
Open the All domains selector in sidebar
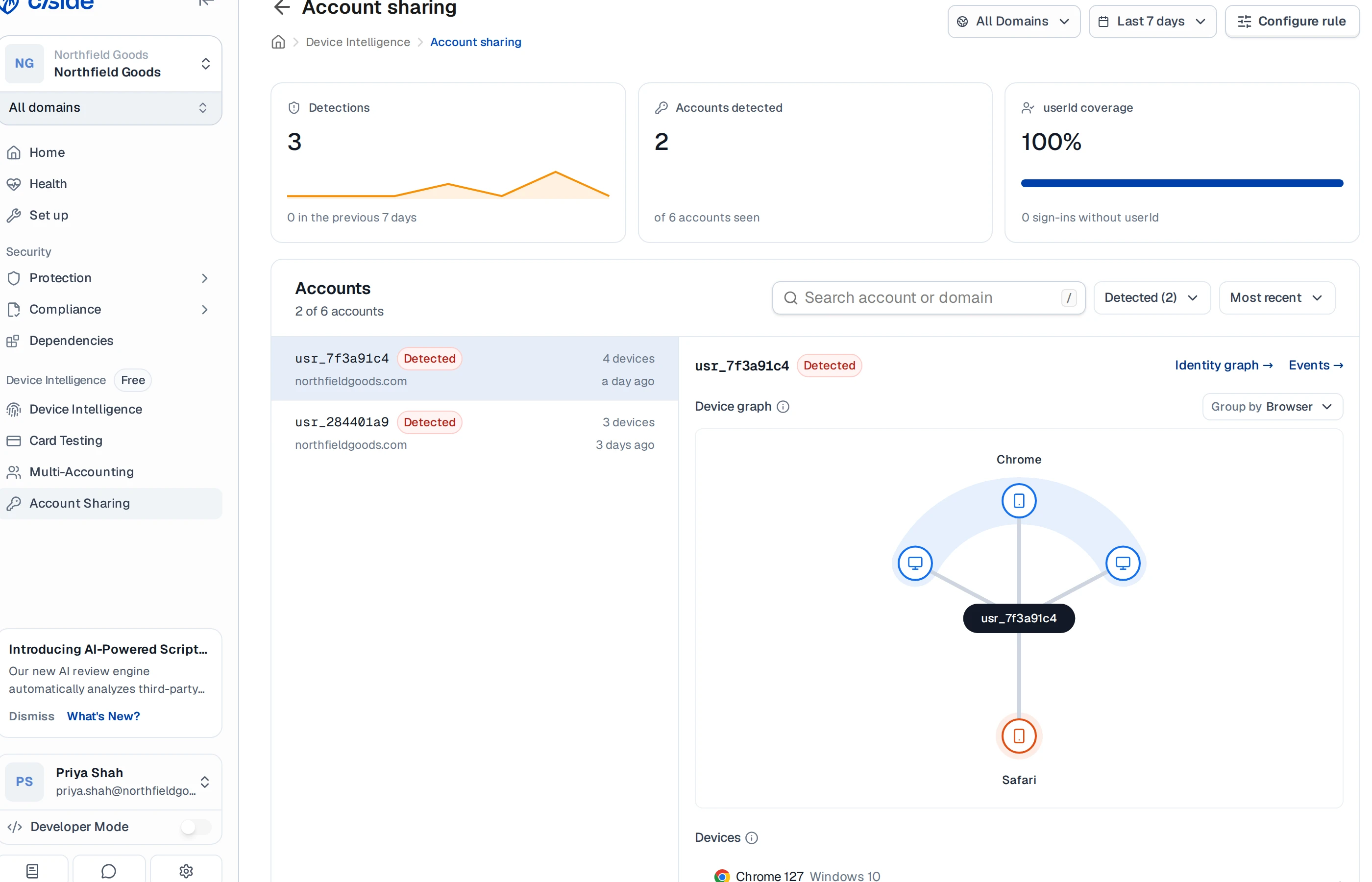pos(111,107)
